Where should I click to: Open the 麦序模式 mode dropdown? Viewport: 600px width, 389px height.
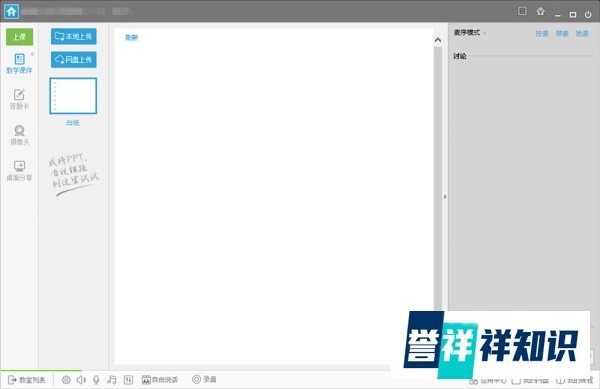pos(470,33)
